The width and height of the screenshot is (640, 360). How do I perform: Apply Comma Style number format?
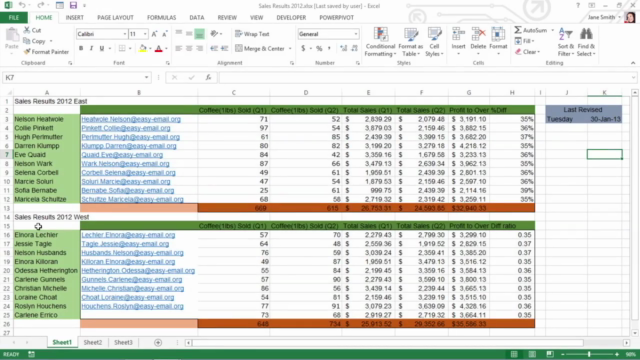pyautogui.click(x=329, y=49)
